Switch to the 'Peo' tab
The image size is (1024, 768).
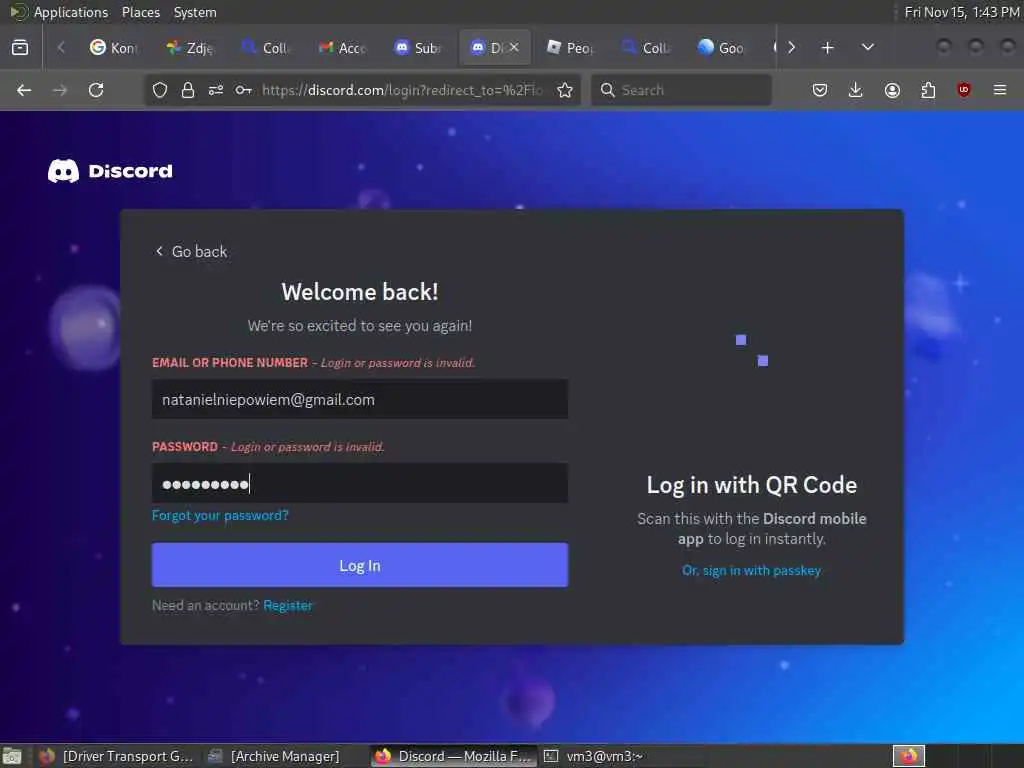[569, 48]
